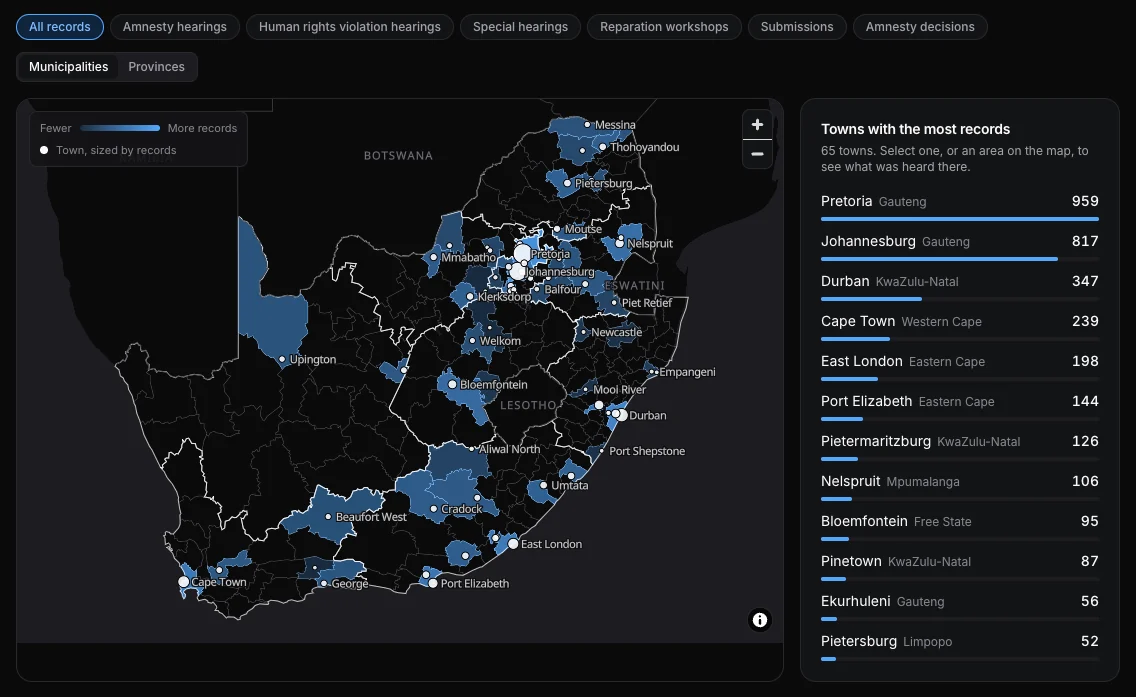Screen dimensions: 1136x697
Task: Switch map to Municipalities view
Action: click(x=69, y=67)
